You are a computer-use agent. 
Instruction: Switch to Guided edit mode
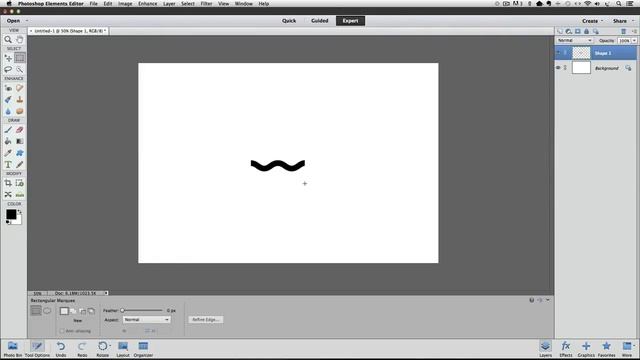320,21
